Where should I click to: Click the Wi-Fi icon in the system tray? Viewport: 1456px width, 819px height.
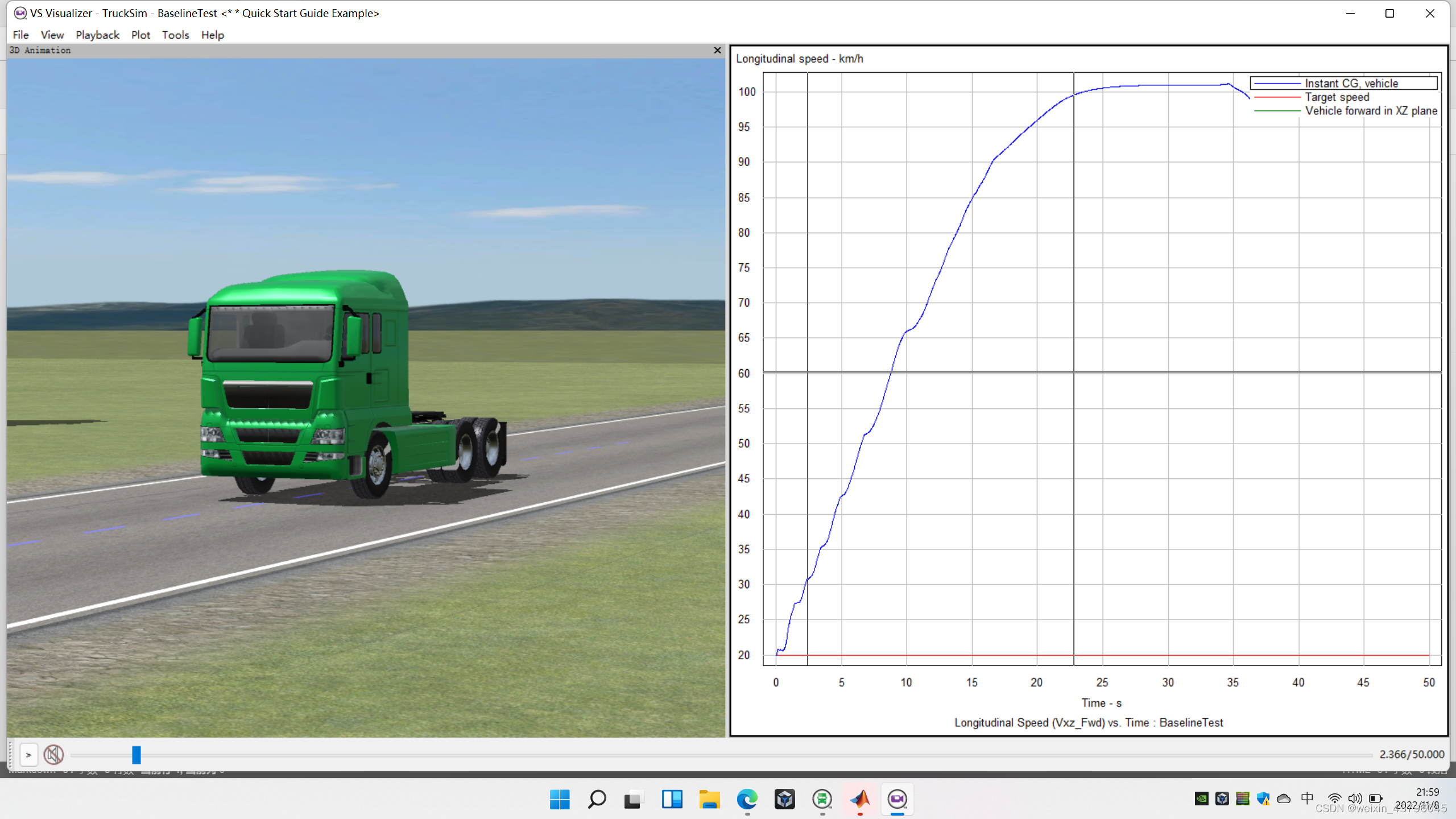coord(1335,799)
